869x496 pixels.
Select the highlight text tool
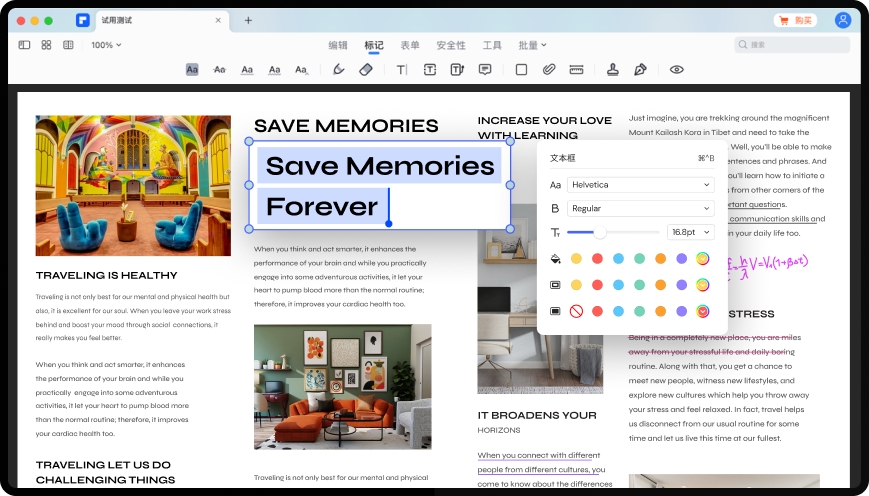(x=192, y=70)
